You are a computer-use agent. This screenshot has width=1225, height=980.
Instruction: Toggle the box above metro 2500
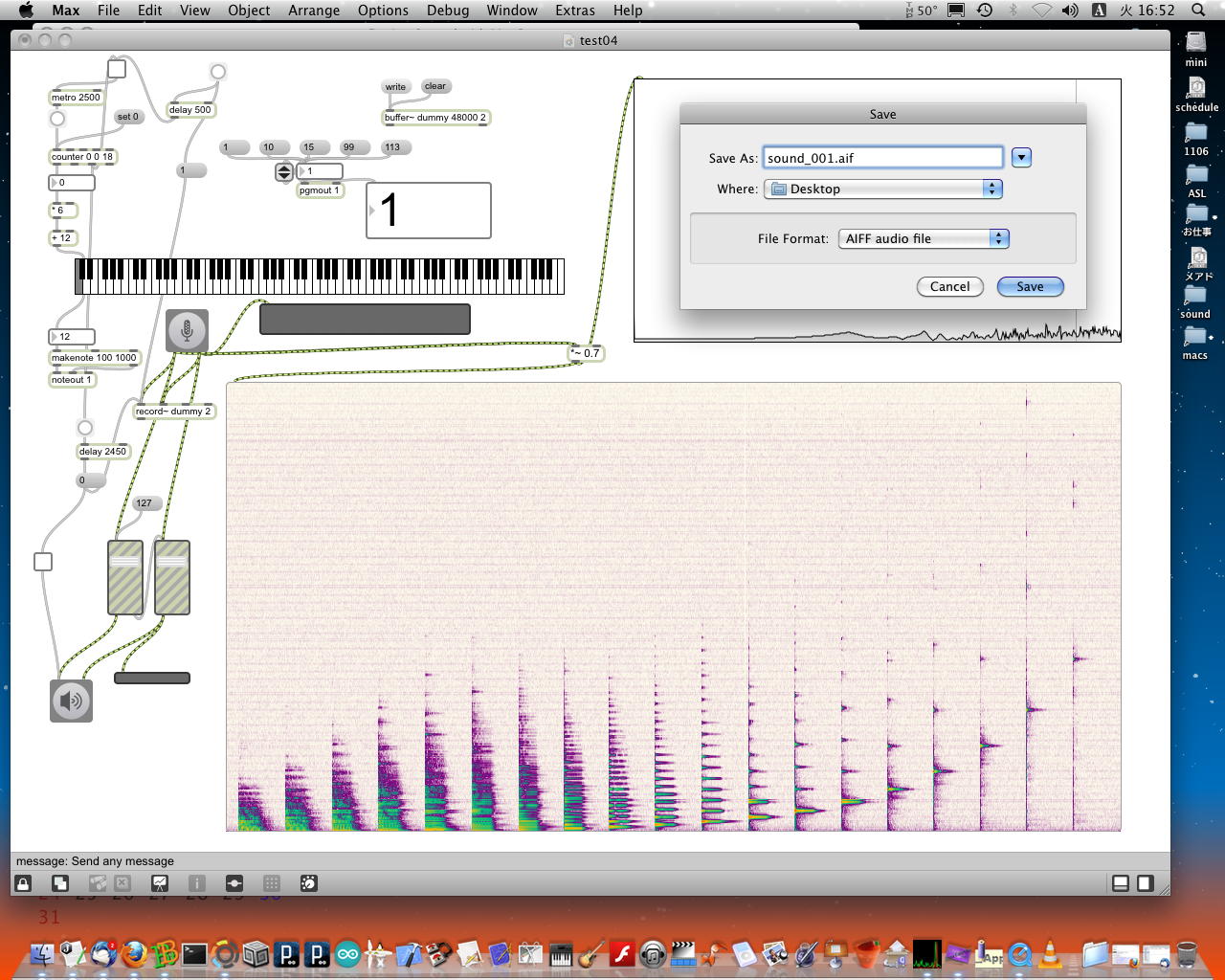click(x=117, y=69)
